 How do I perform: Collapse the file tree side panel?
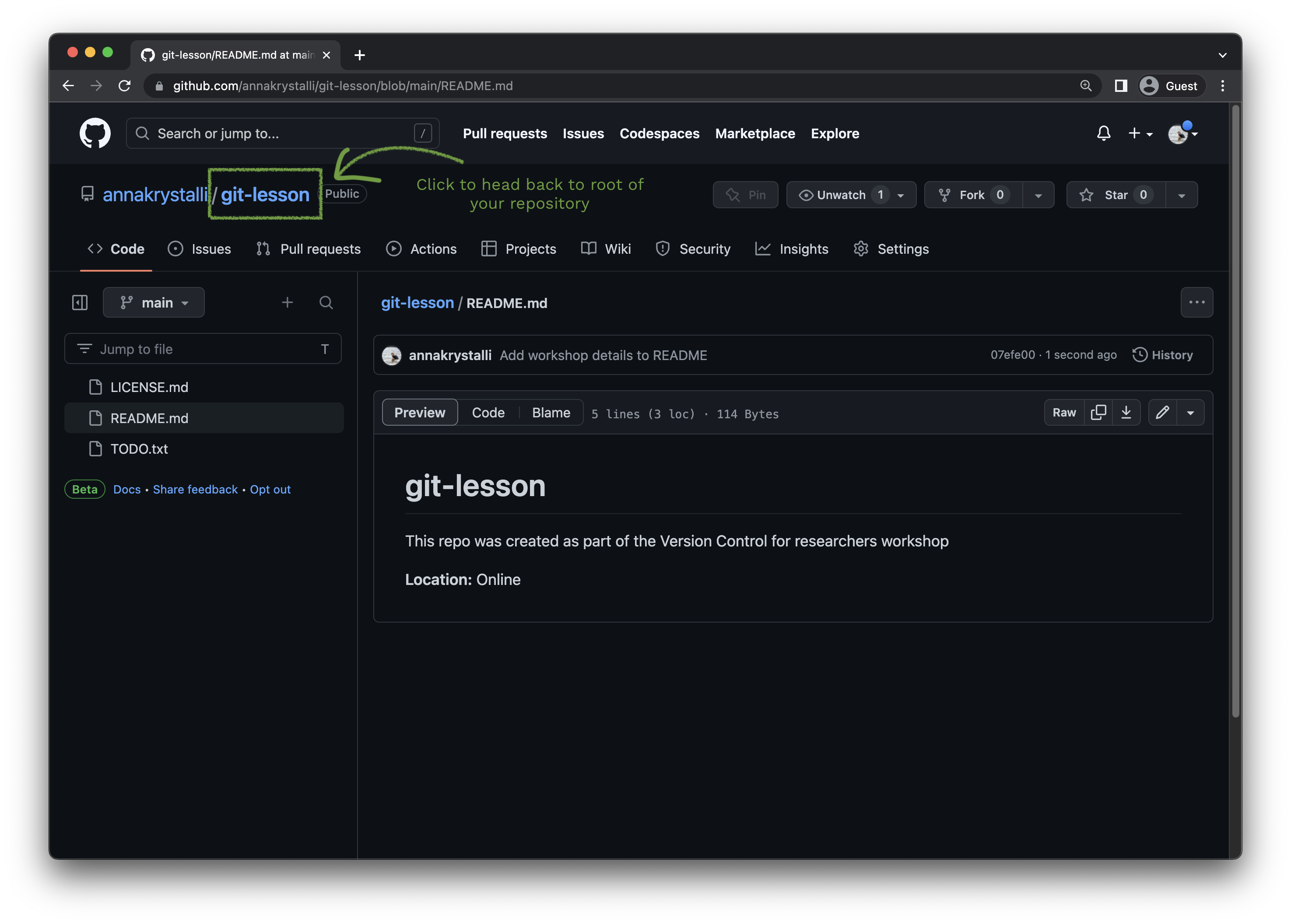tap(80, 302)
